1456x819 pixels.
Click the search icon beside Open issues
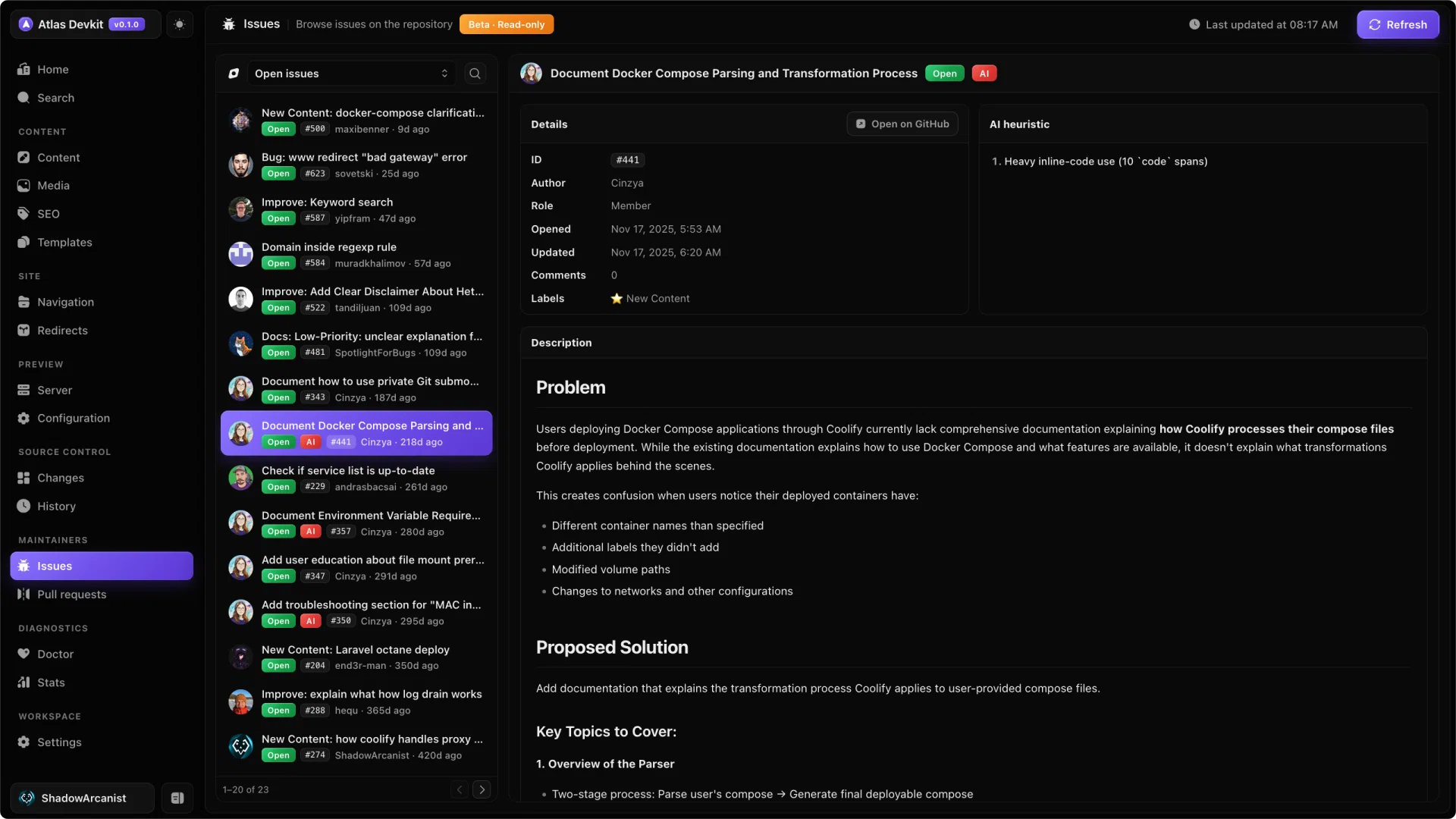click(475, 74)
